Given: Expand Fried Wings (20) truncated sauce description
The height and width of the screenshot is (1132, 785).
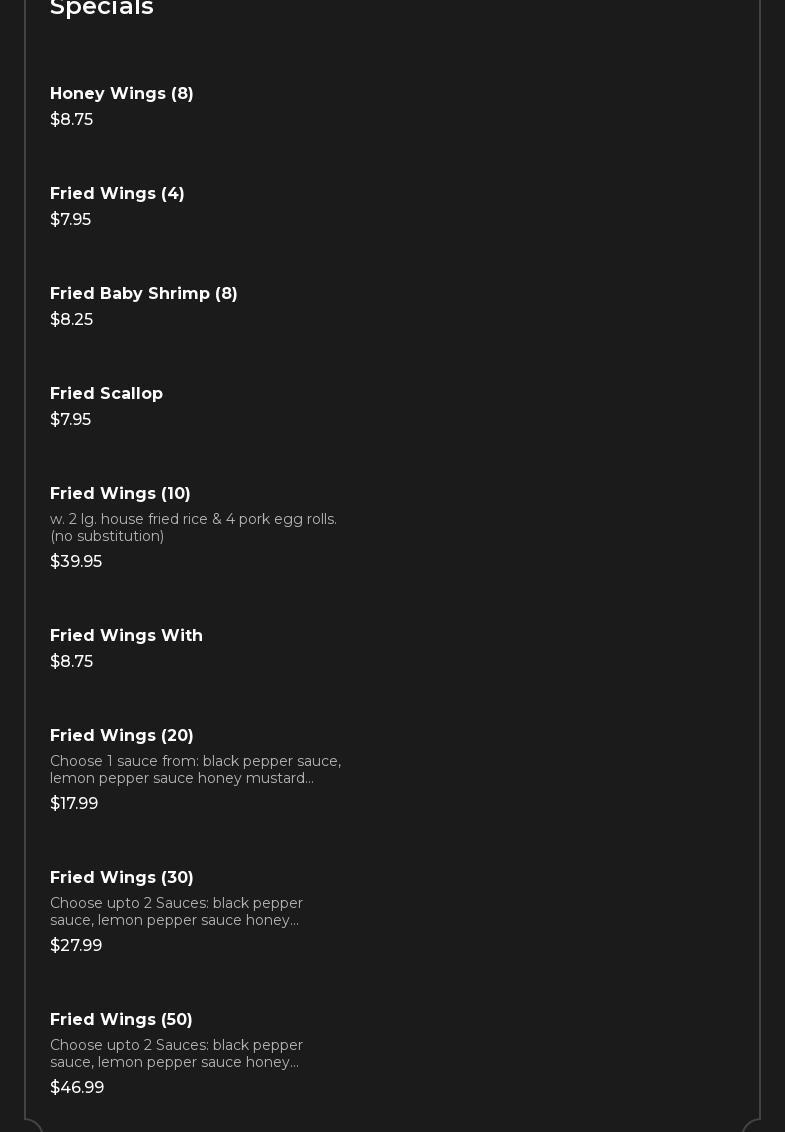Looking at the screenshot, I should point(195,770).
